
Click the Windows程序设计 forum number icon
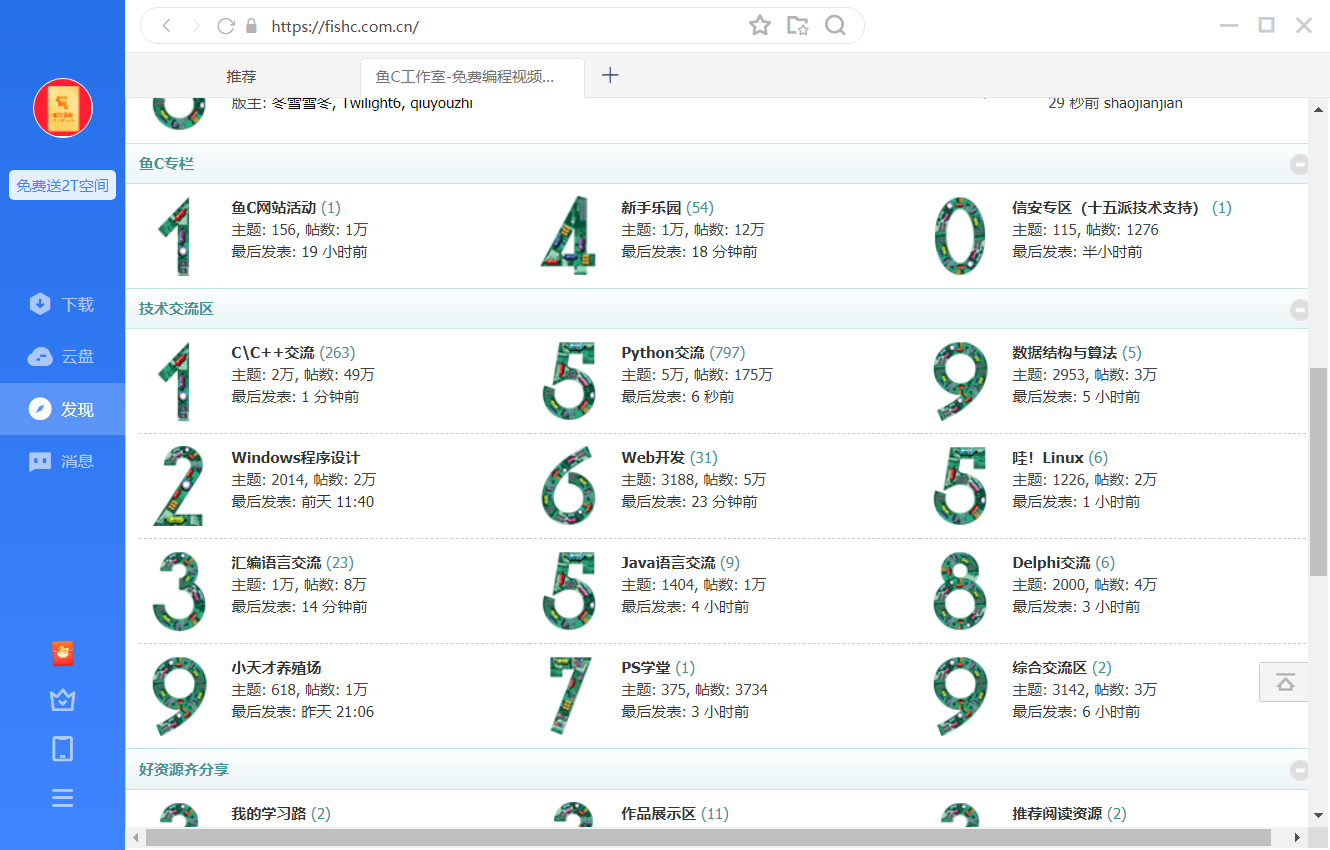(179, 487)
